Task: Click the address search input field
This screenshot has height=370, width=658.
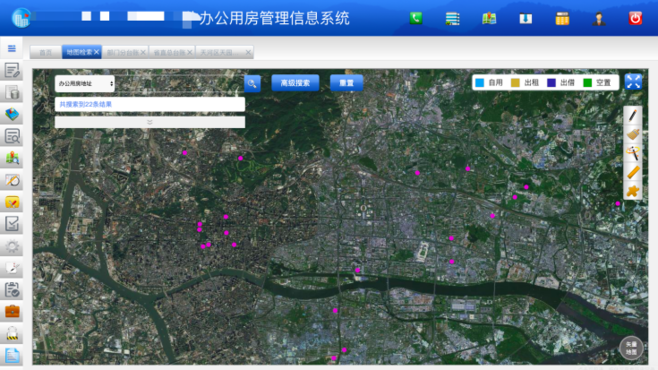Action: [x=179, y=83]
